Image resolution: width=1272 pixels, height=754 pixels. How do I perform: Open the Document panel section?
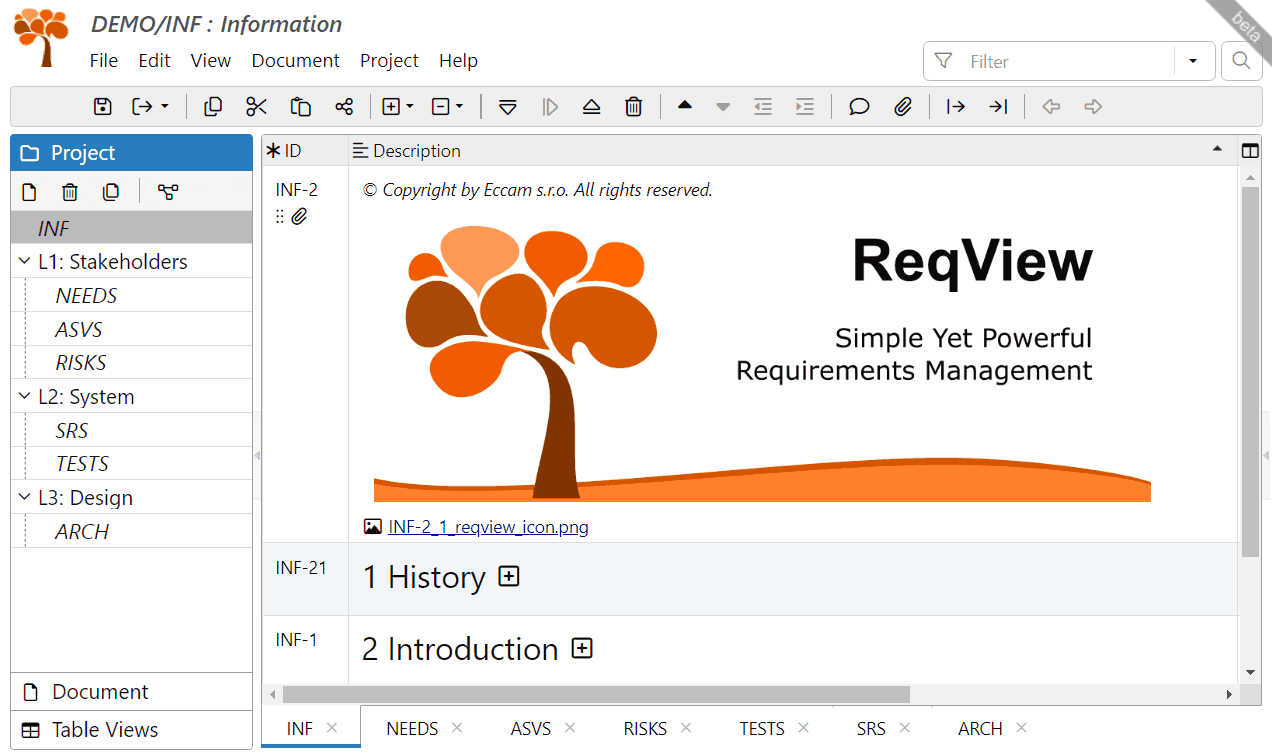tap(131, 692)
